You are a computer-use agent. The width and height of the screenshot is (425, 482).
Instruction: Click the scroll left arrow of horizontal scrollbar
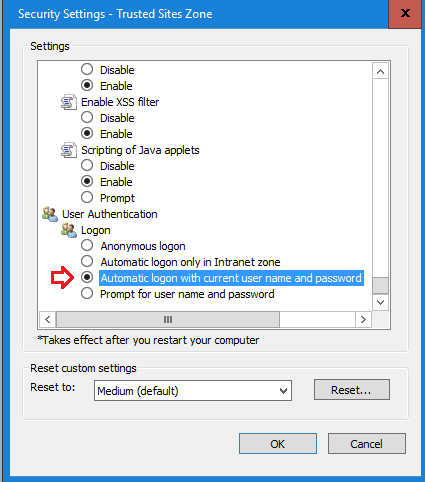coord(48,320)
